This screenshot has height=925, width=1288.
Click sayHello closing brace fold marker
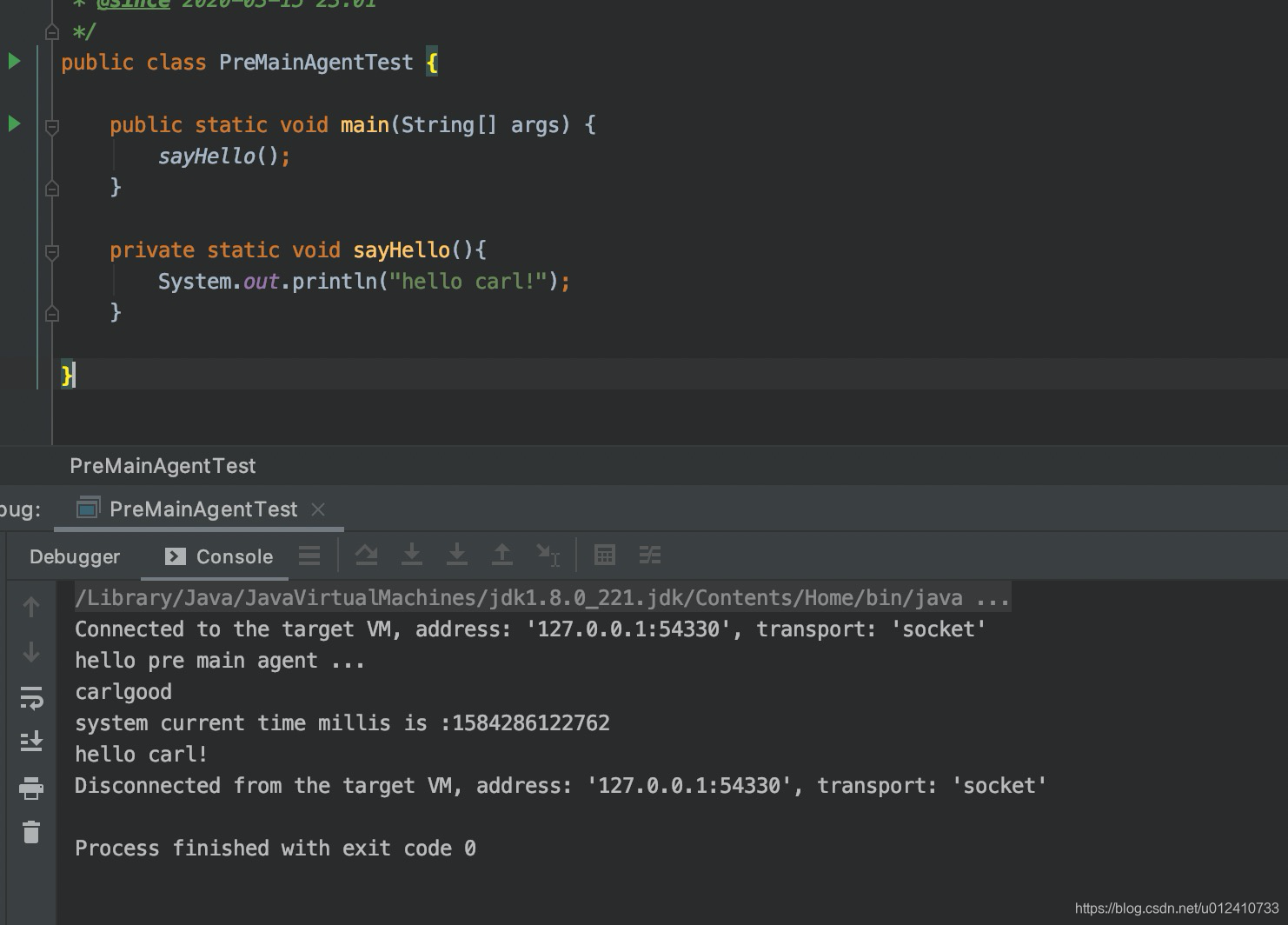pos(52,312)
